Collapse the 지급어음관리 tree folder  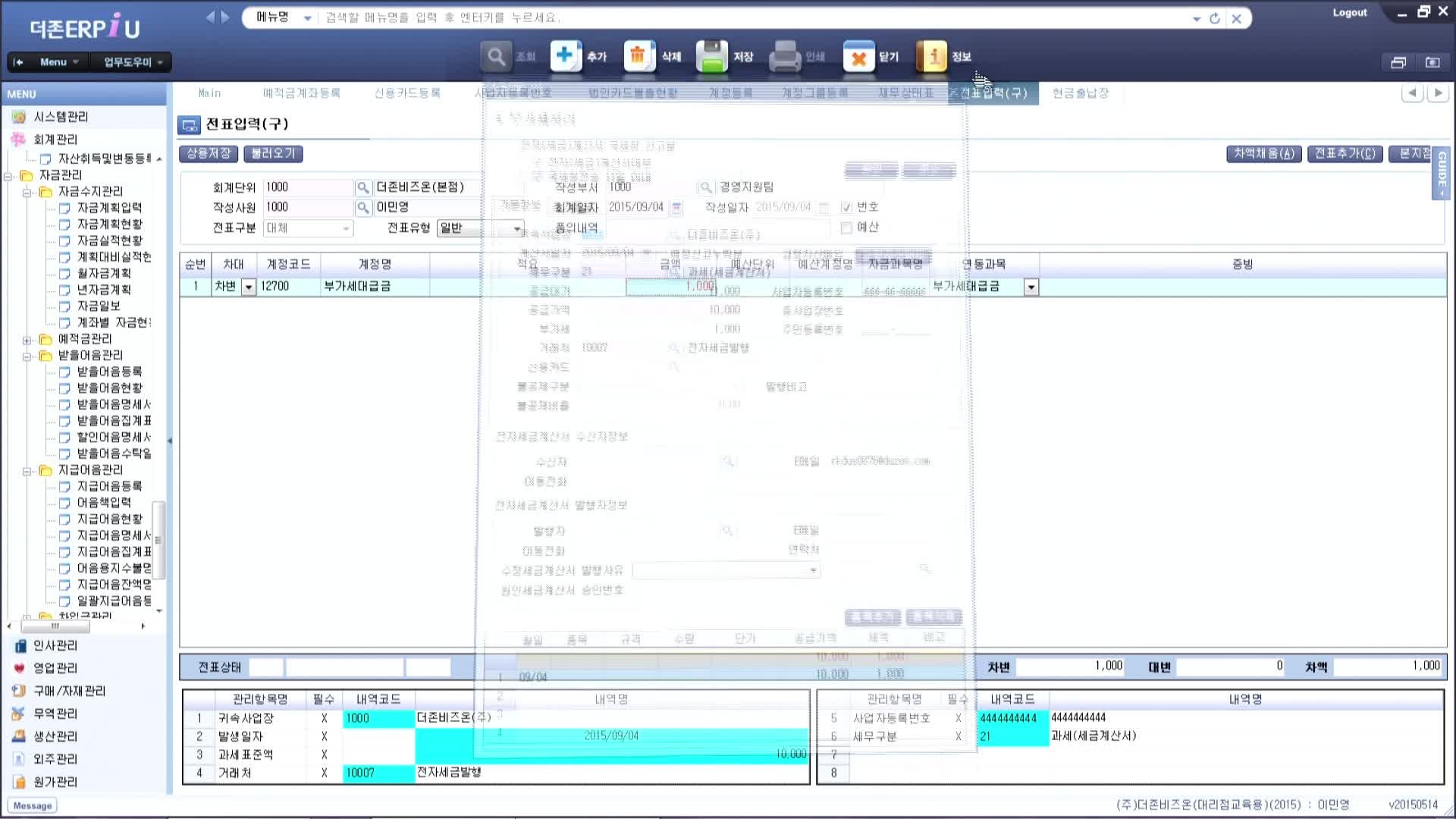27,471
